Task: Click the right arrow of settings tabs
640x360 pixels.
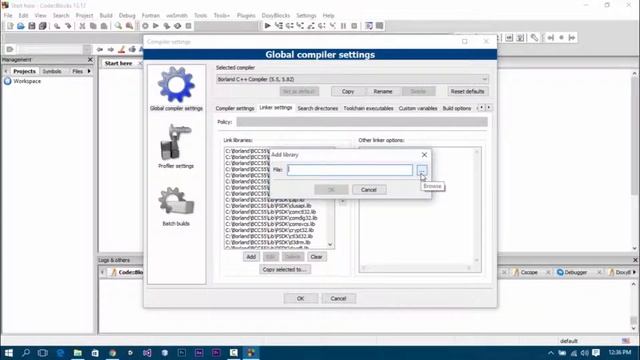Action: [x=489, y=108]
